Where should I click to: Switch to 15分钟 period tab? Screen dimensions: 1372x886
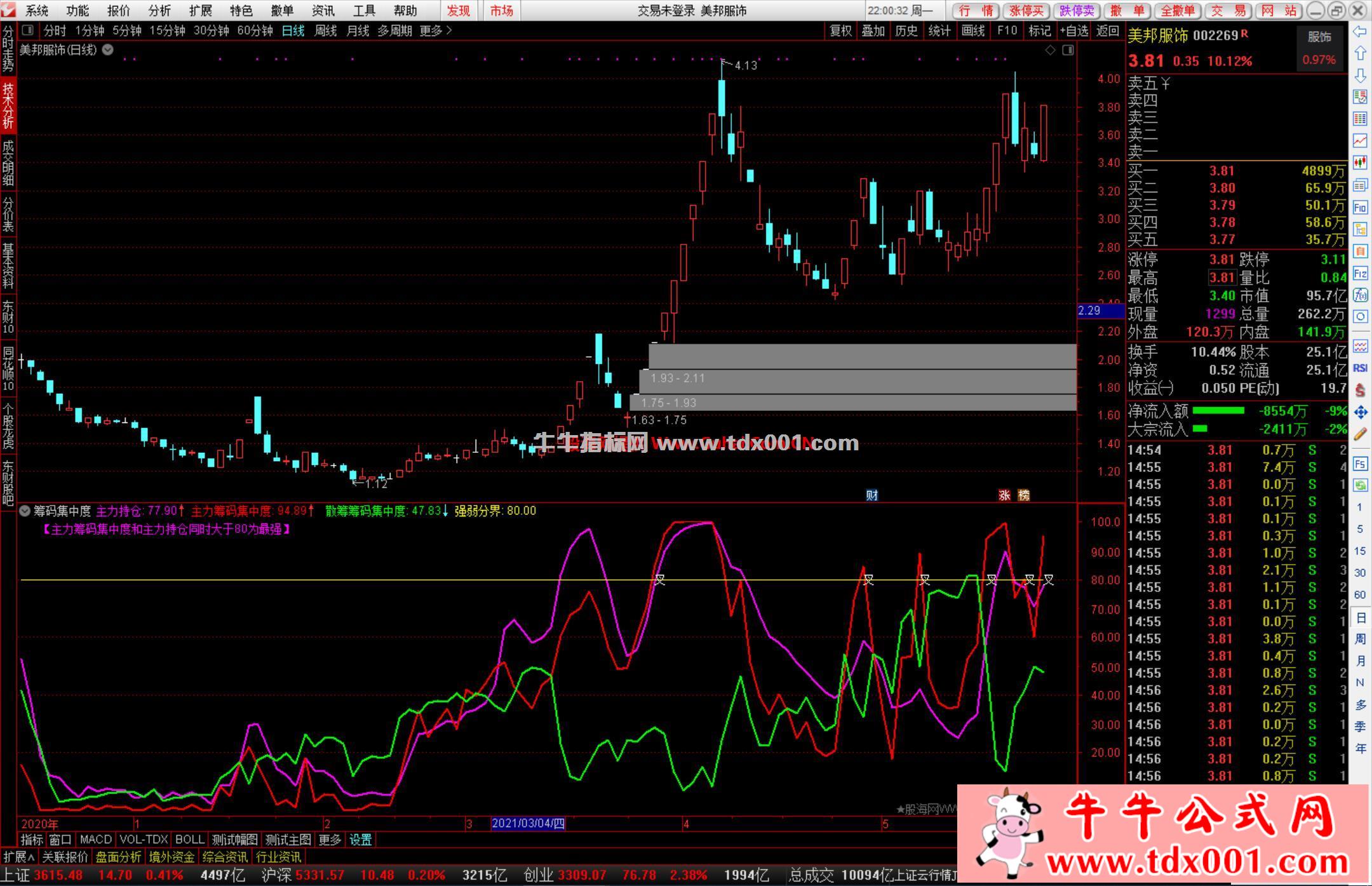point(167,30)
